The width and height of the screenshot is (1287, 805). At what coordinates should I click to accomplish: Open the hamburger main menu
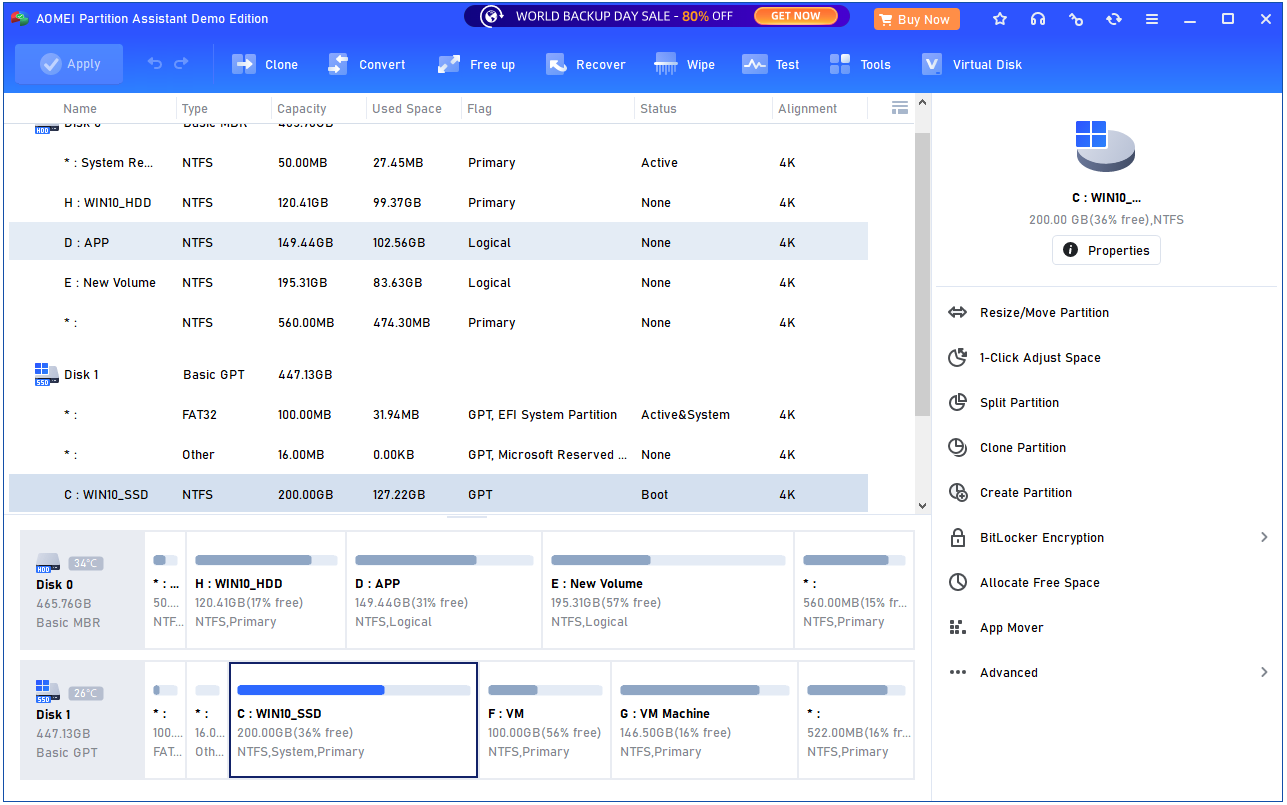click(1152, 19)
